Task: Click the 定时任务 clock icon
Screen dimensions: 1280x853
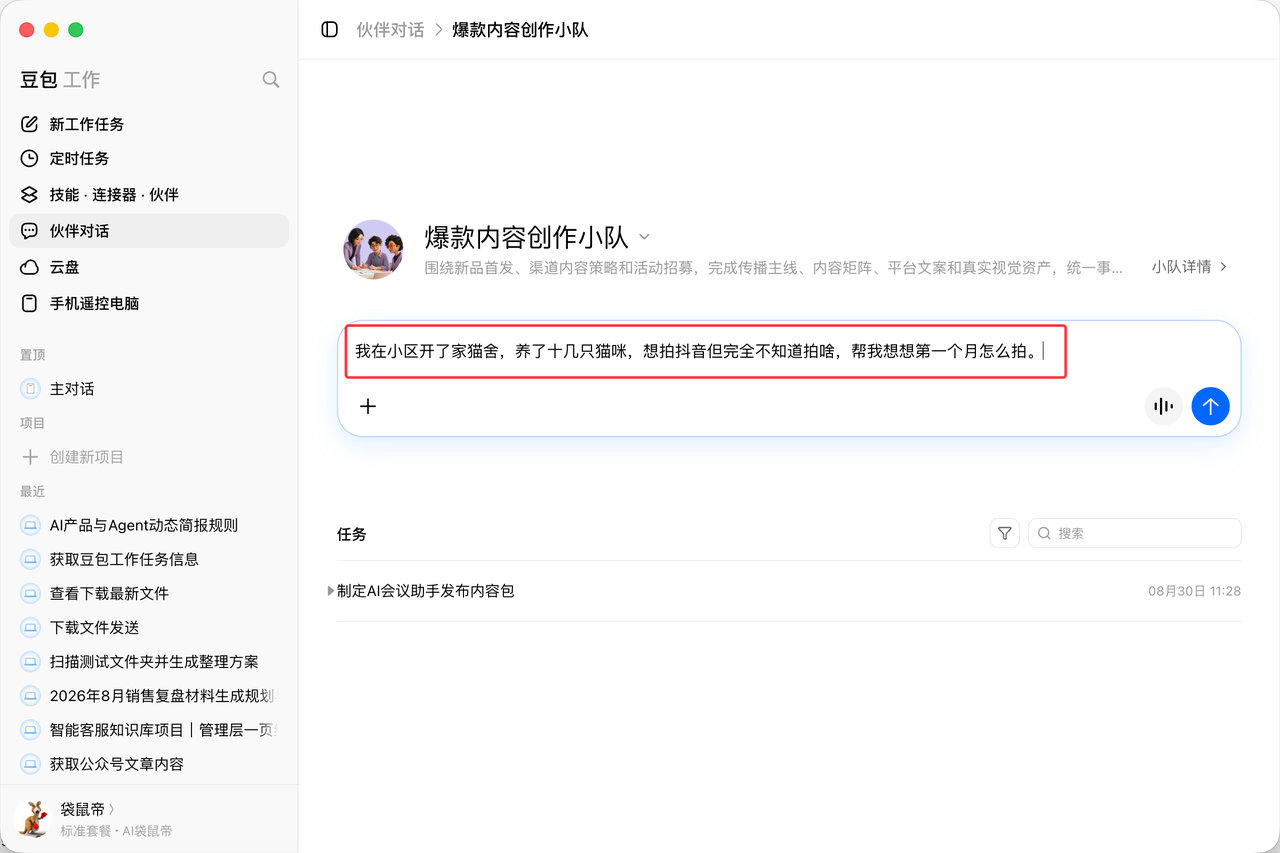Action: [30, 158]
